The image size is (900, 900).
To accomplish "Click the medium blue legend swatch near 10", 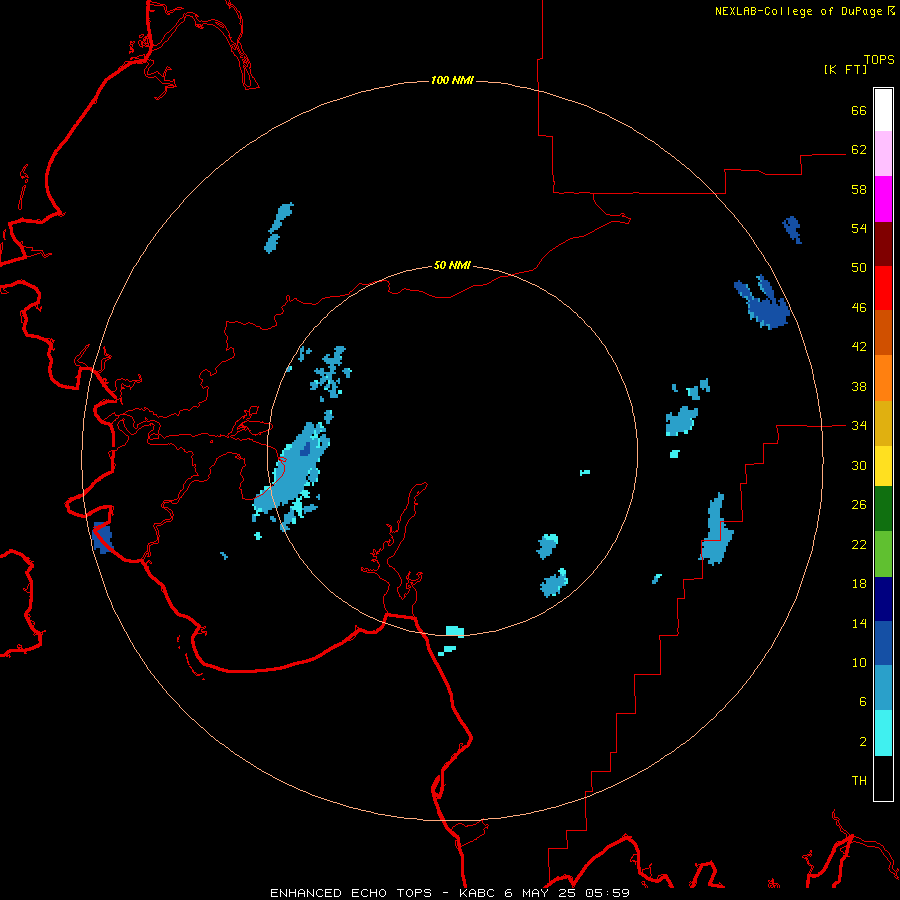I will (x=883, y=643).
